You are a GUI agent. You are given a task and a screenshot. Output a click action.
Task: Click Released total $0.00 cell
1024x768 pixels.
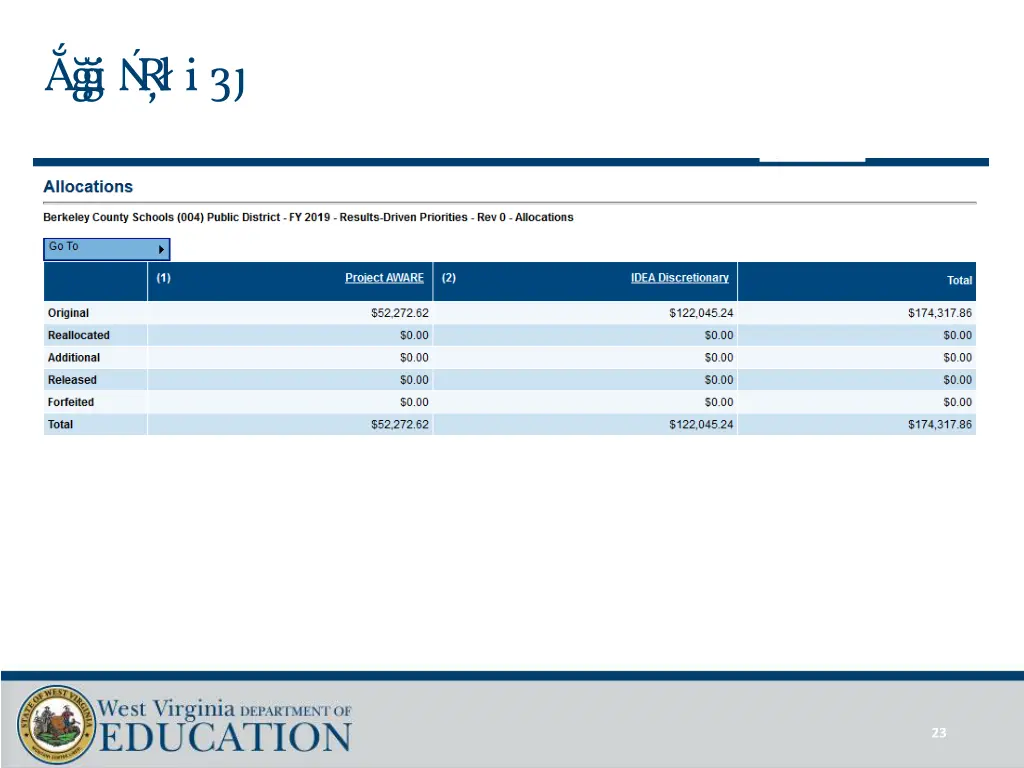tap(957, 379)
